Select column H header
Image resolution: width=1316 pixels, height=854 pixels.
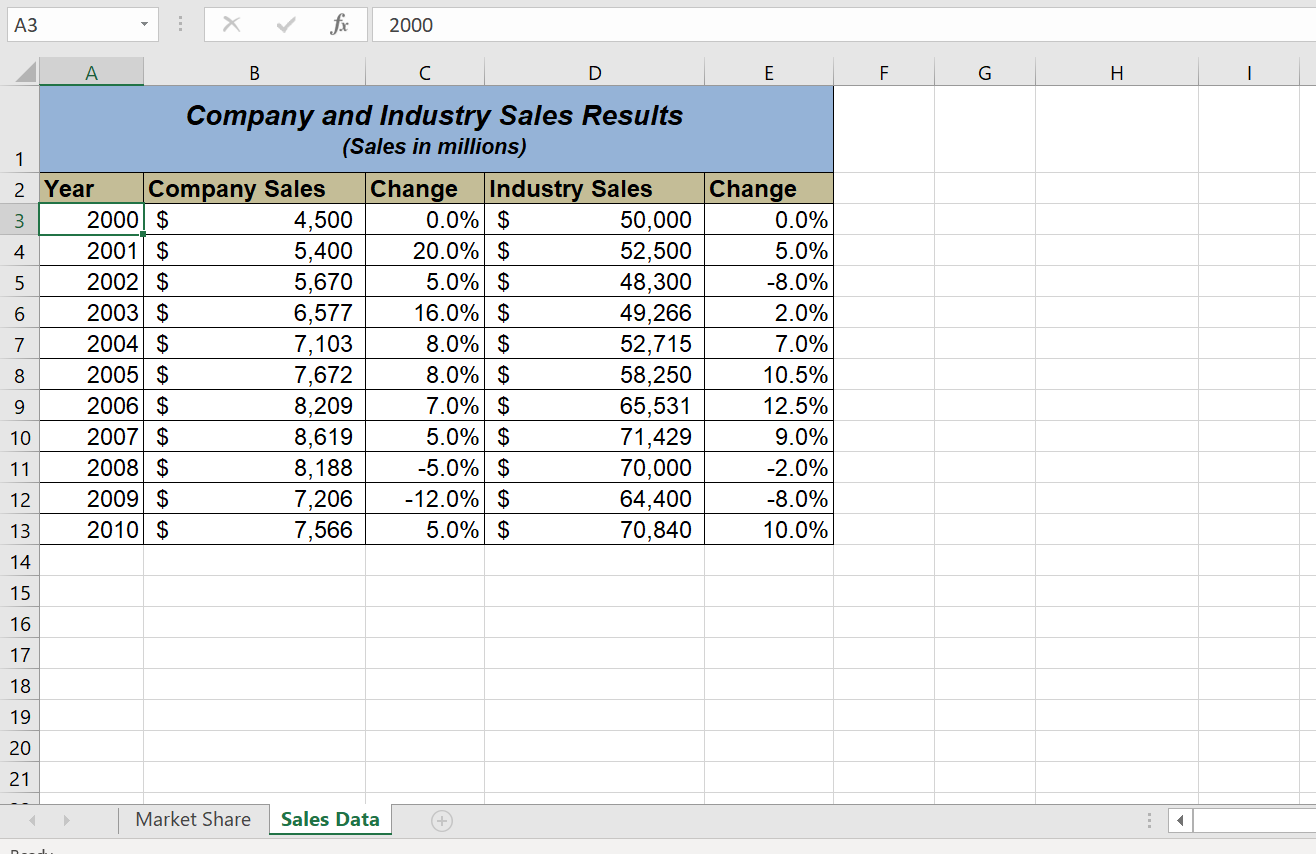coord(1117,72)
